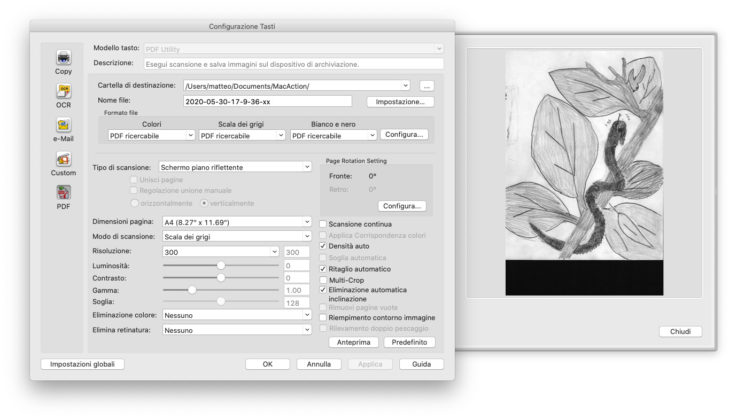This screenshot has width=729, height=420.
Task: Open the Colori file format dropdown
Action: [151, 135]
